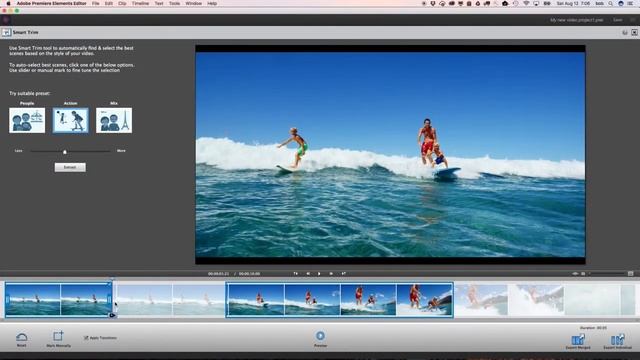Open the File menu
The width and height of the screenshot is (640, 360).
tap(96, 3)
